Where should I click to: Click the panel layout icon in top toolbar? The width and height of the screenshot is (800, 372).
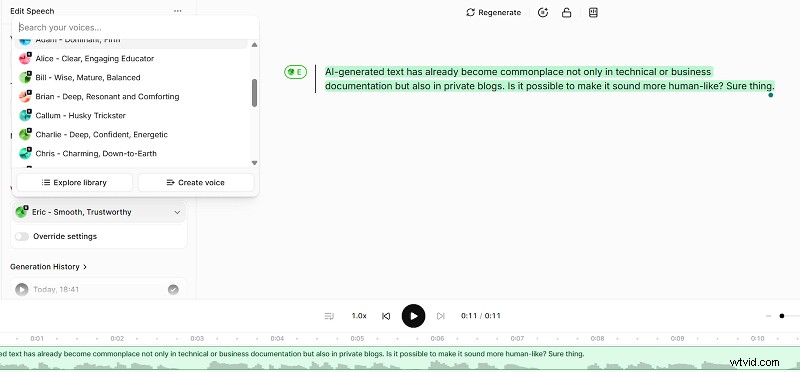point(593,13)
